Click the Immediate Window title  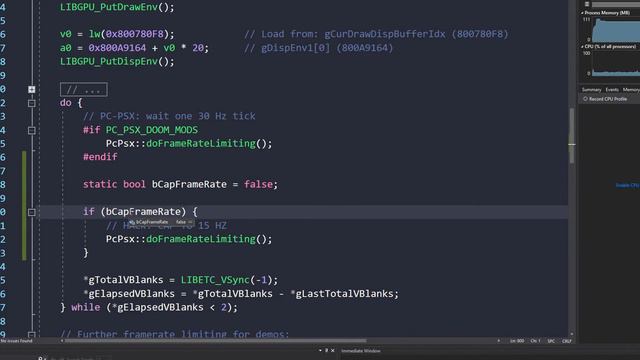coord(360,351)
